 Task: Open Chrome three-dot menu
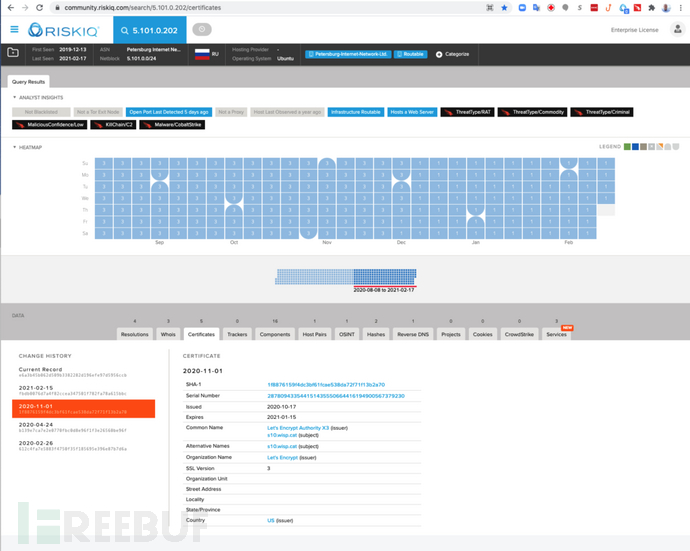tap(681, 7)
